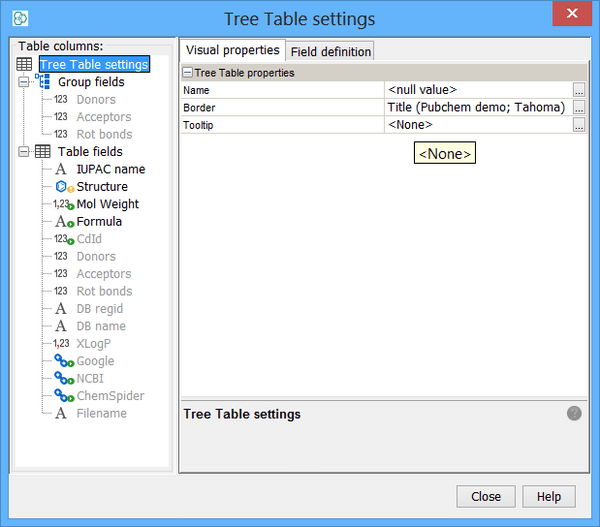Screen dimensions: 600x527
Task: Select the Visual properties tab
Action: [233, 51]
